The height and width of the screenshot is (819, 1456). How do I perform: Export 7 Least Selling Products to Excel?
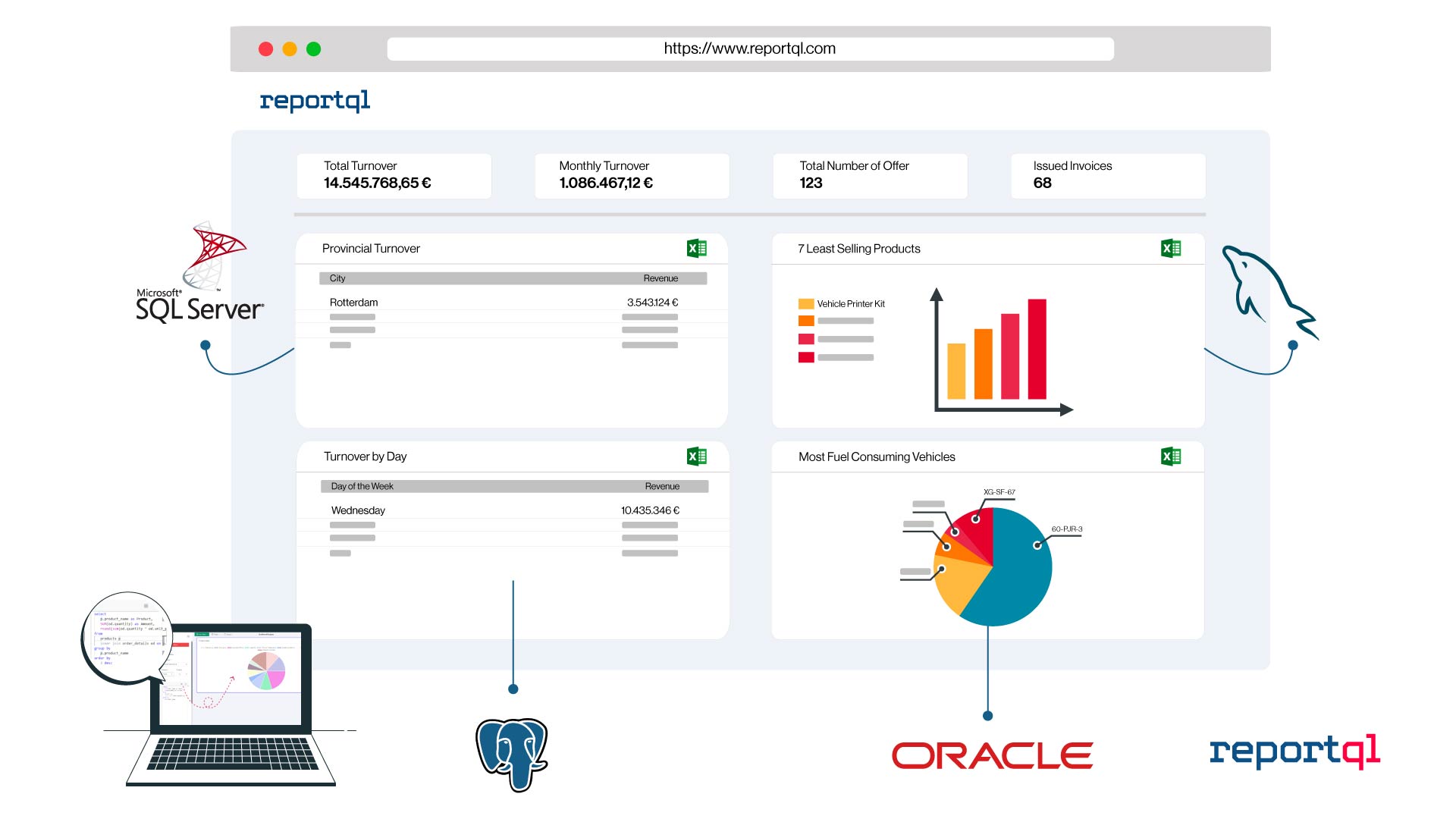click(1172, 248)
